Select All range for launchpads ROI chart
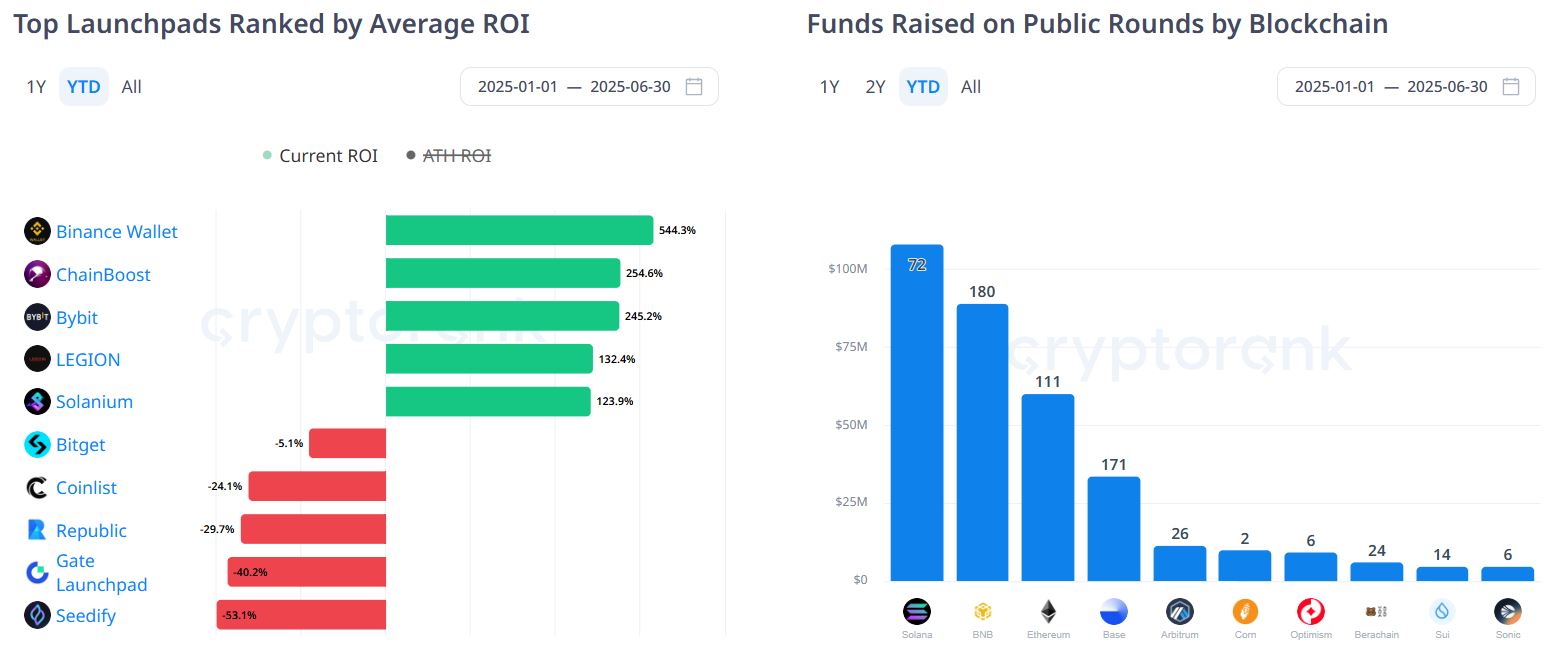Screen dimensions: 1546x654 (x=132, y=87)
